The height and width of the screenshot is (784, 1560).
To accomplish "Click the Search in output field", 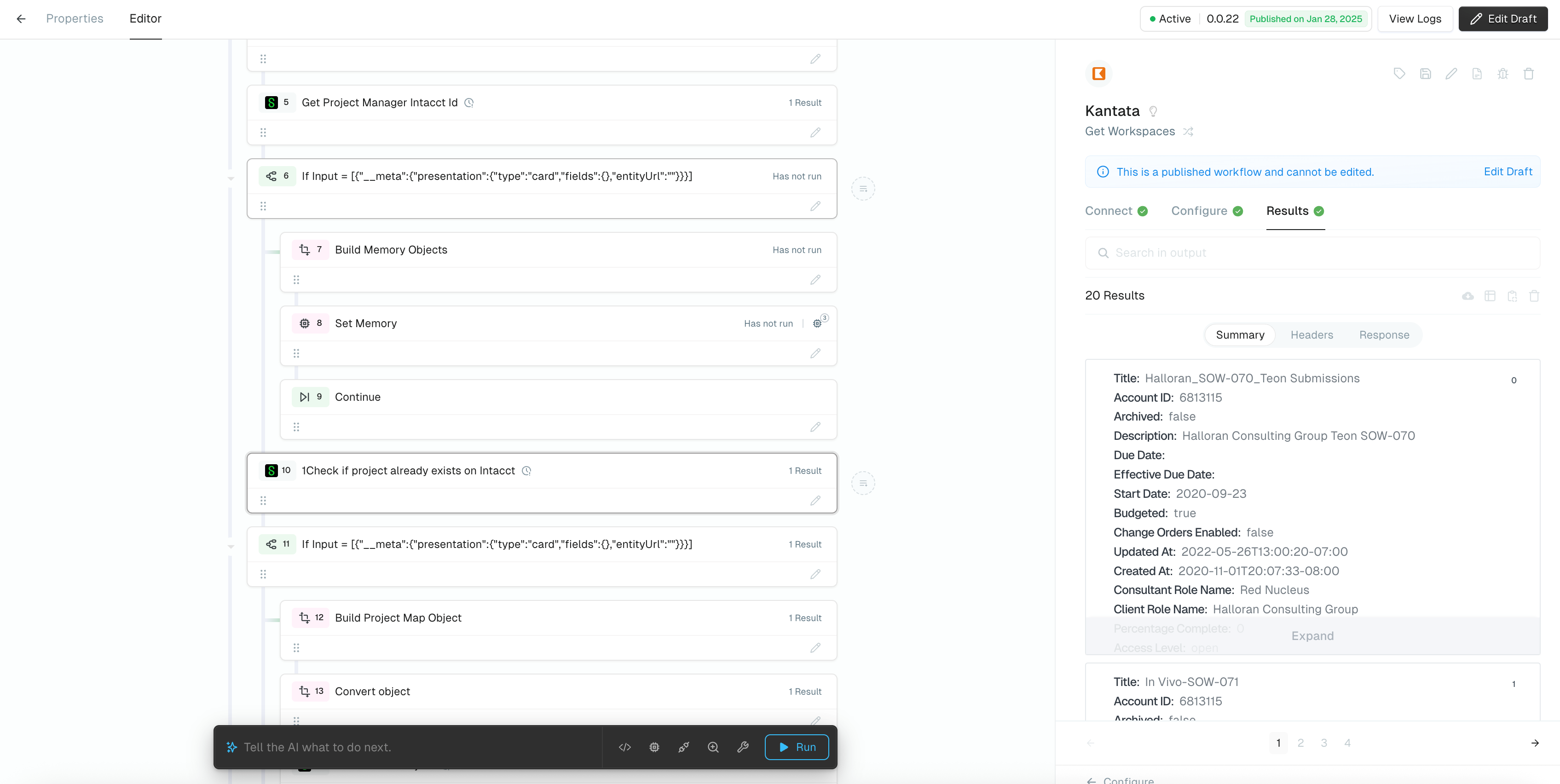I will click(x=1312, y=253).
